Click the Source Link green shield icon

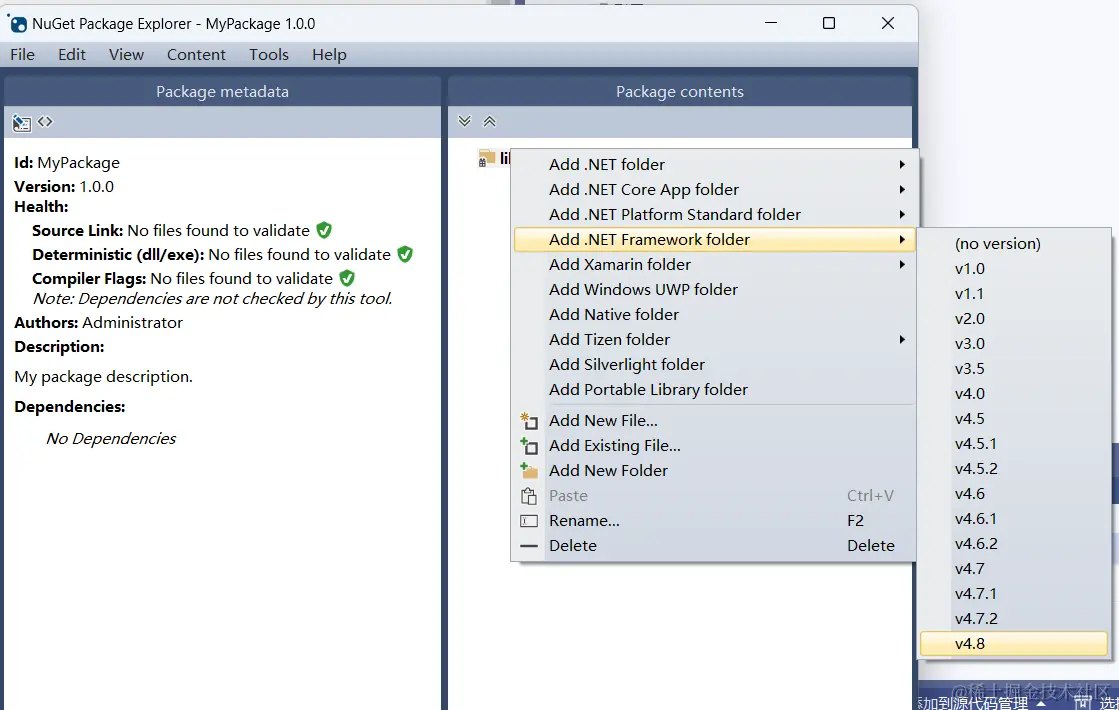coord(324,230)
